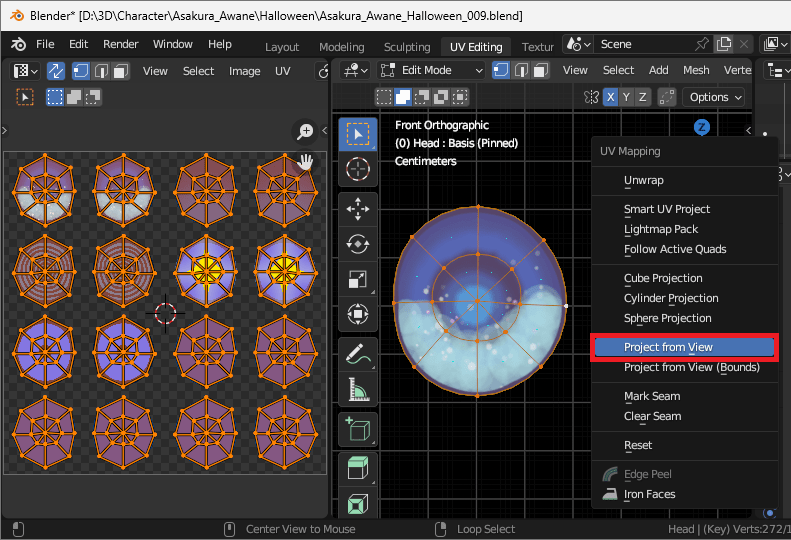This screenshot has height=540, width=791.
Task: Expand the Options dropdown
Action: pyautogui.click(x=715, y=97)
